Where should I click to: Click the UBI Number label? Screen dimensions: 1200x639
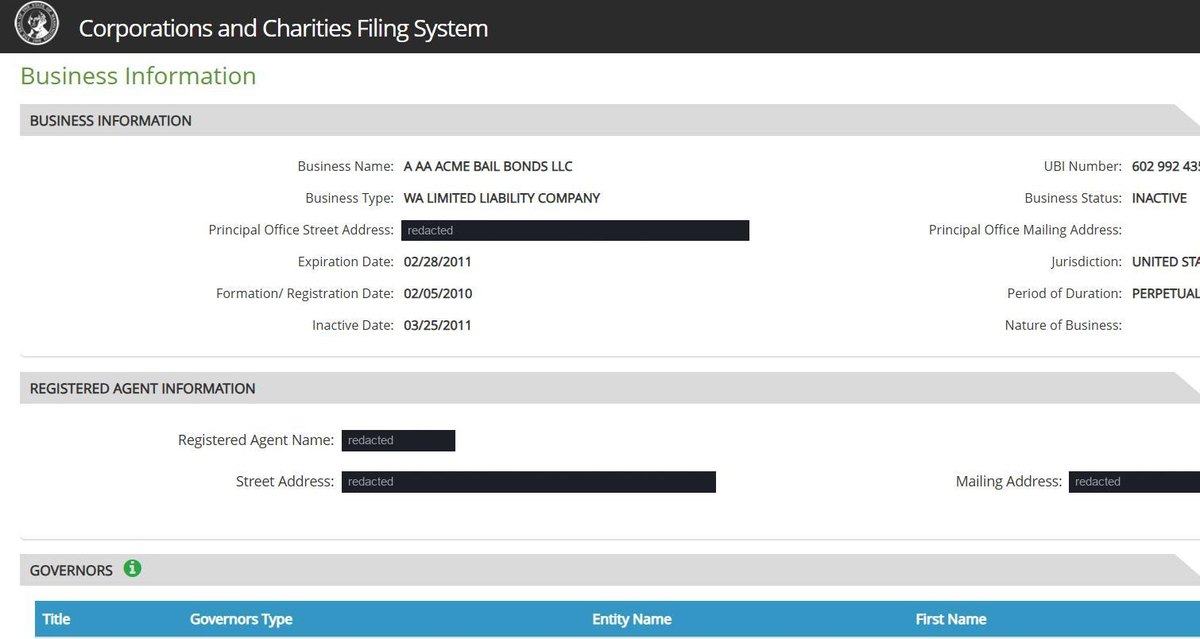pyautogui.click(x=1083, y=166)
